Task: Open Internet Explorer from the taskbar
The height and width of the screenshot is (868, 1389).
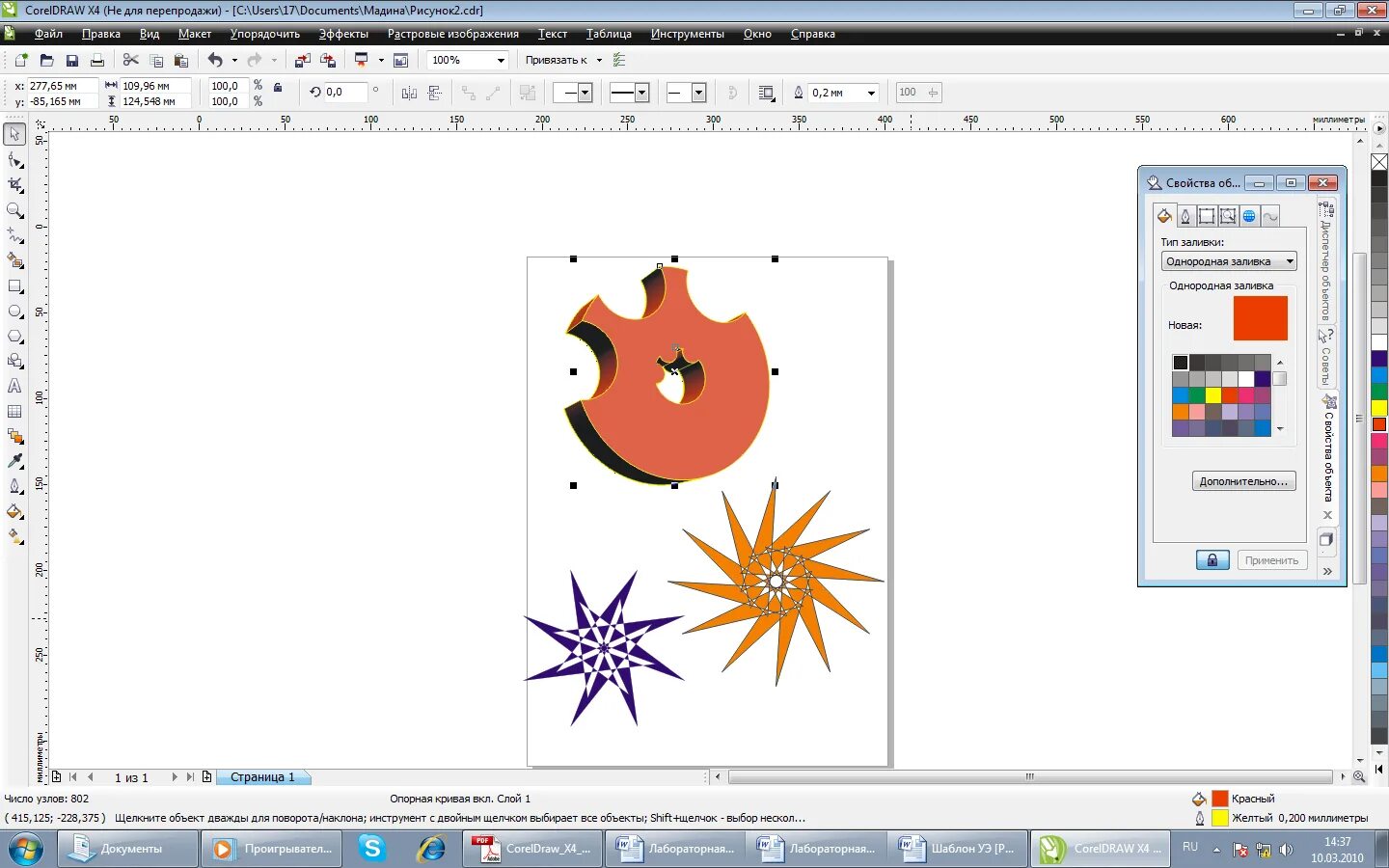Action: (430, 849)
